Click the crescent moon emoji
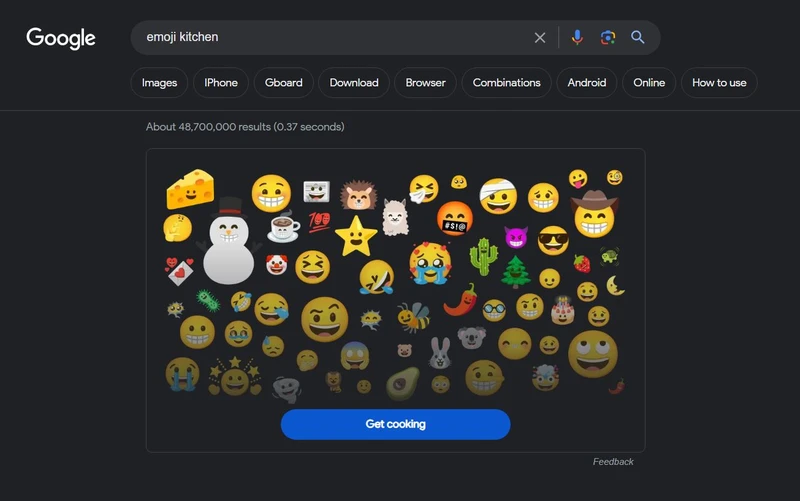 tap(616, 286)
